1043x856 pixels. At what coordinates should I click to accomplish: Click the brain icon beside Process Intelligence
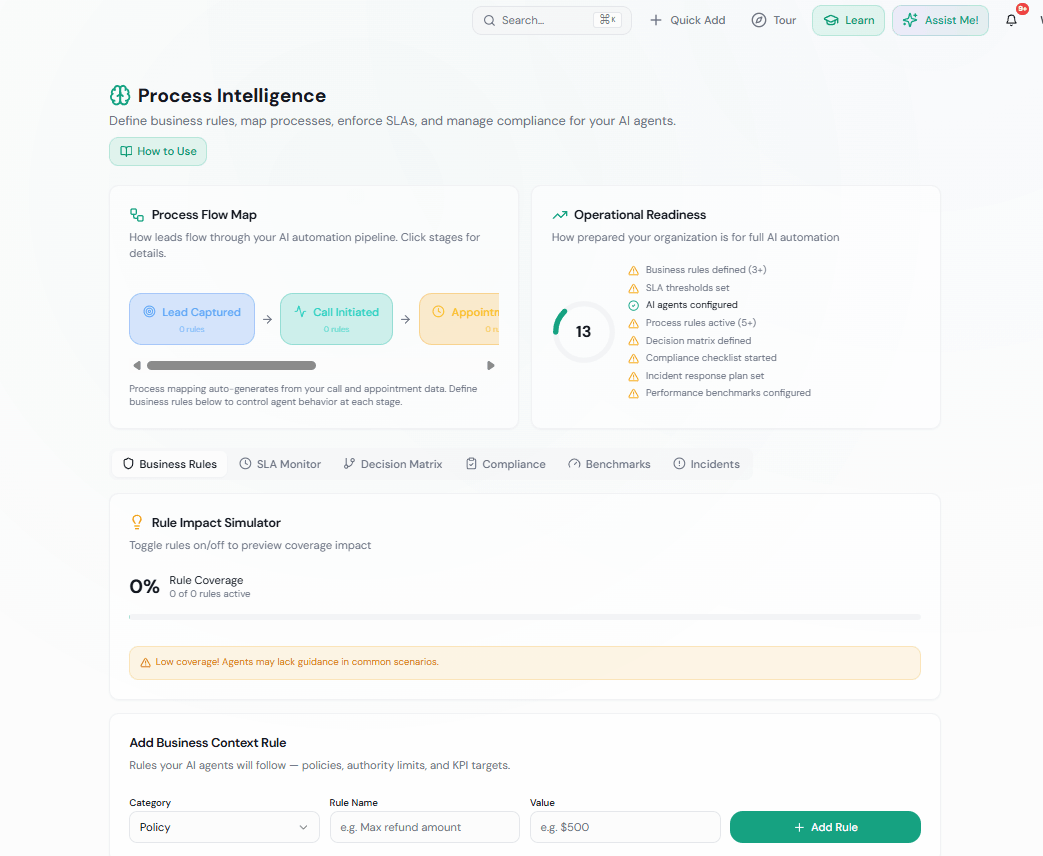[120, 95]
